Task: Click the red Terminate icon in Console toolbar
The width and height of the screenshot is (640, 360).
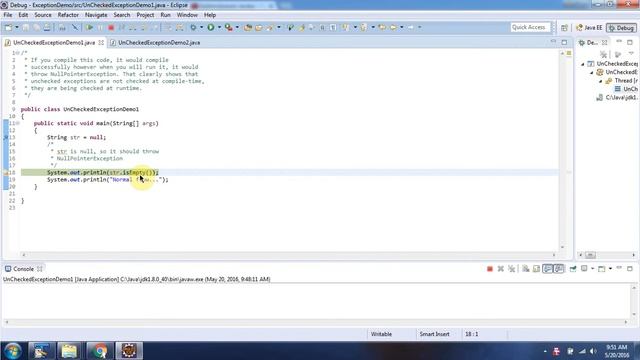Action: pos(490,269)
